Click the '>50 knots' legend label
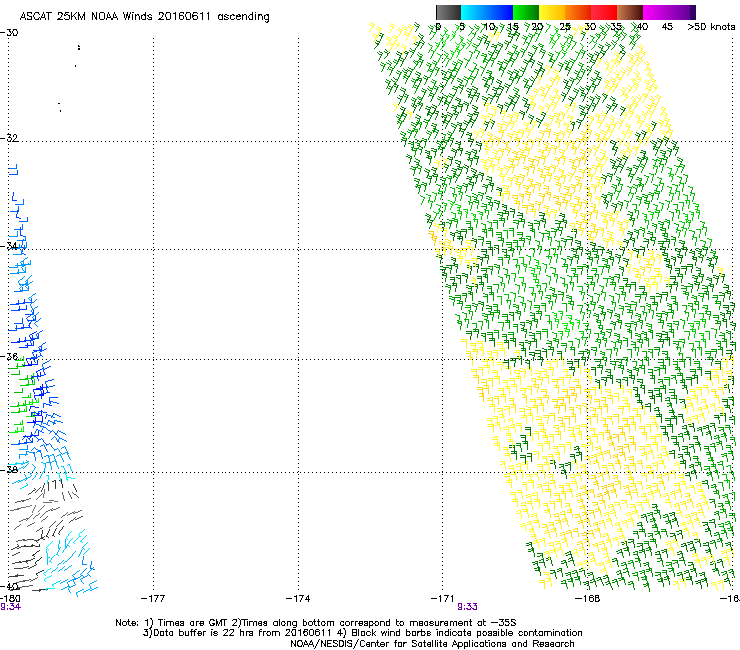 (711, 27)
